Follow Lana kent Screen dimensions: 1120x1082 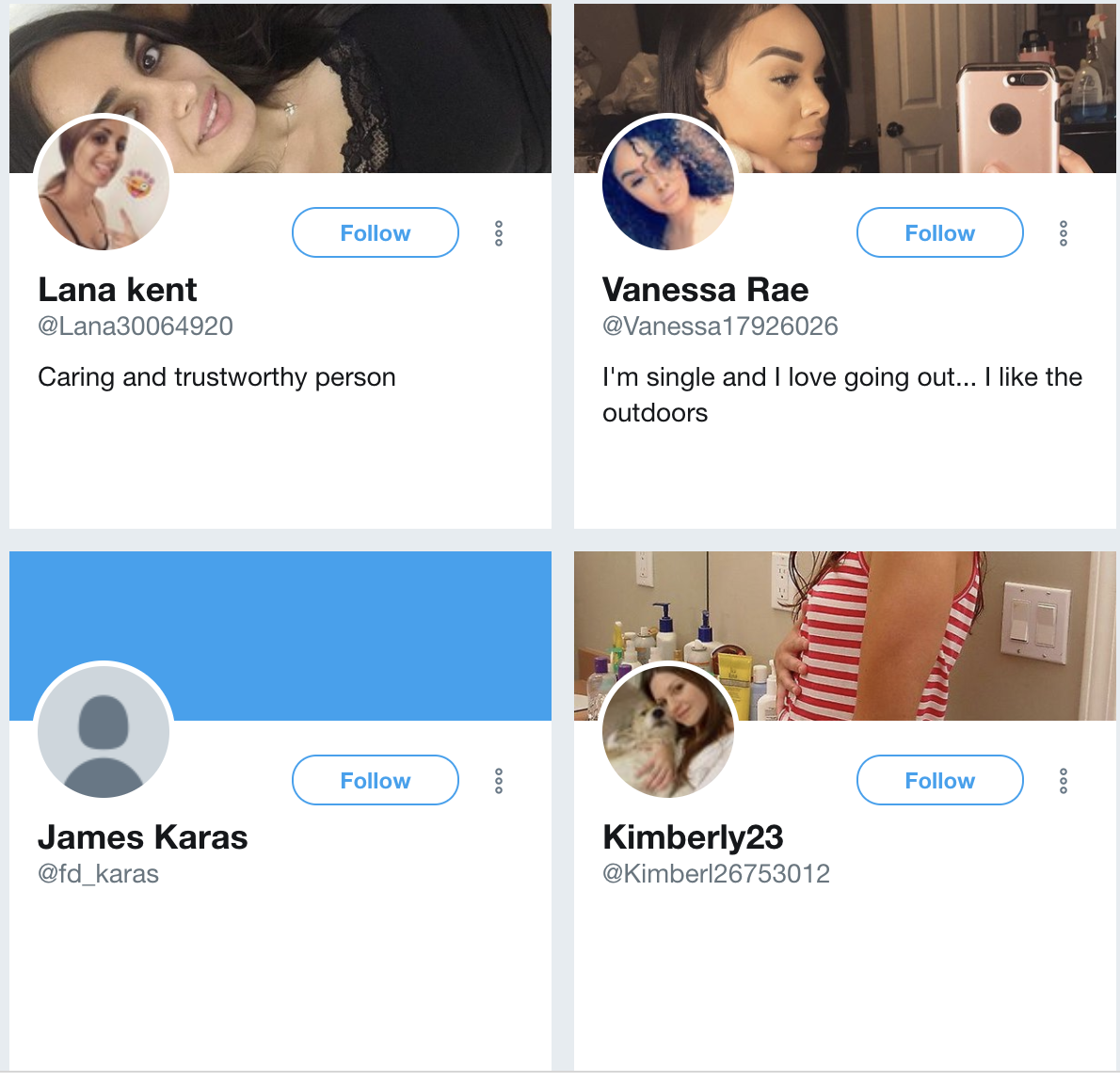pos(375,232)
